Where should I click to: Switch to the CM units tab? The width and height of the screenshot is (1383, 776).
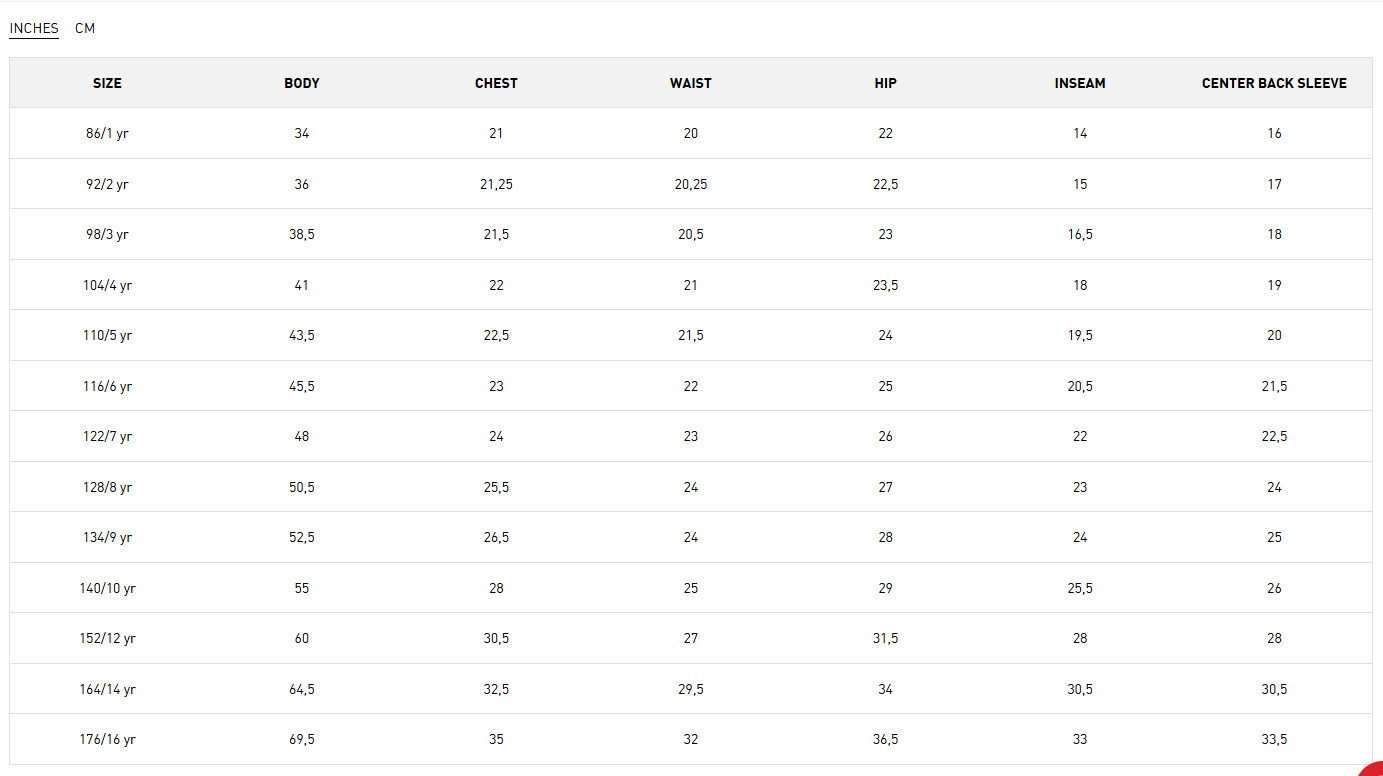point(85,28)
